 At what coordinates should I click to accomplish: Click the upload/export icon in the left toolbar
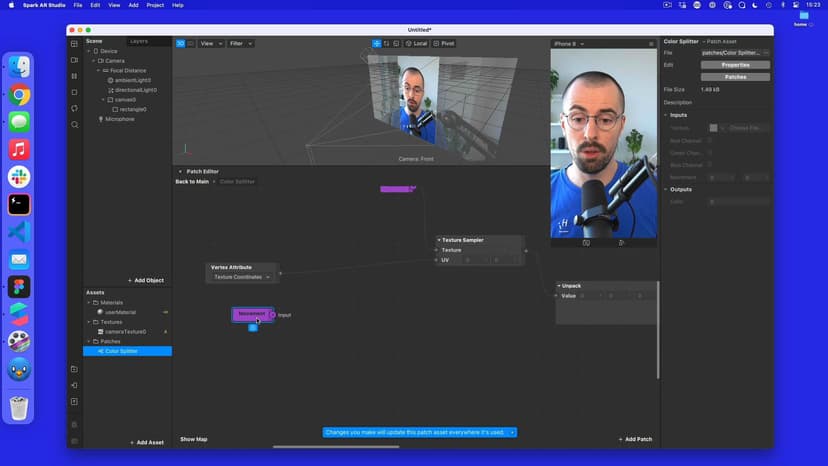74,402
